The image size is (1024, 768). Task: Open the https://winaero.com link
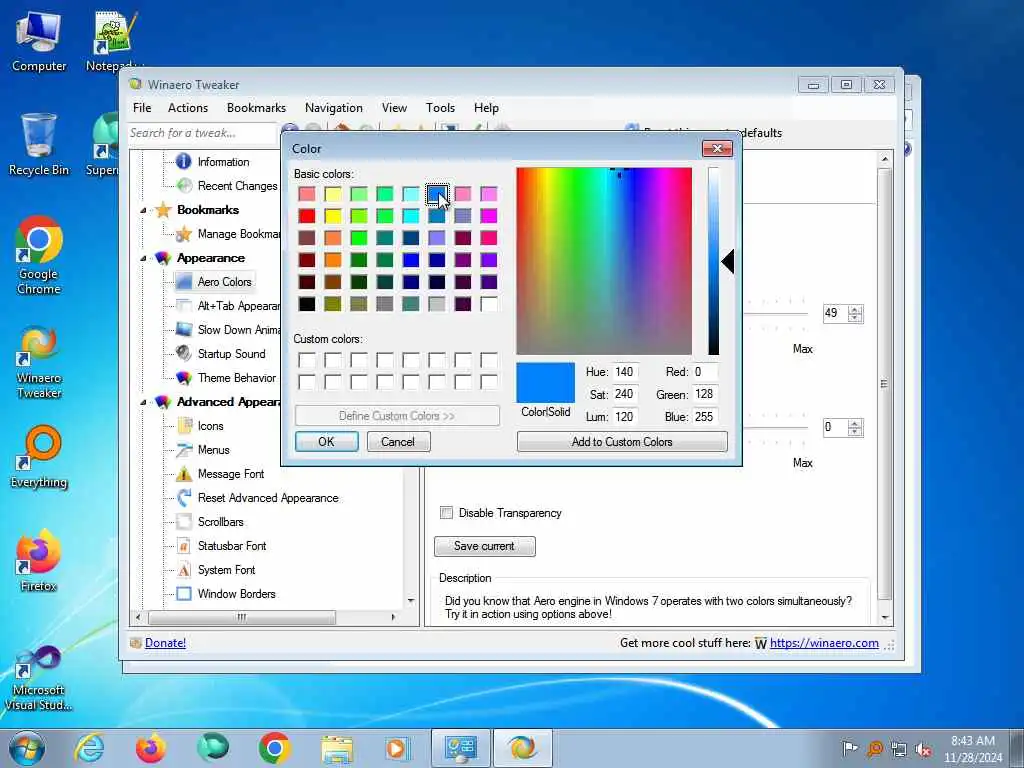coord(824,643)
